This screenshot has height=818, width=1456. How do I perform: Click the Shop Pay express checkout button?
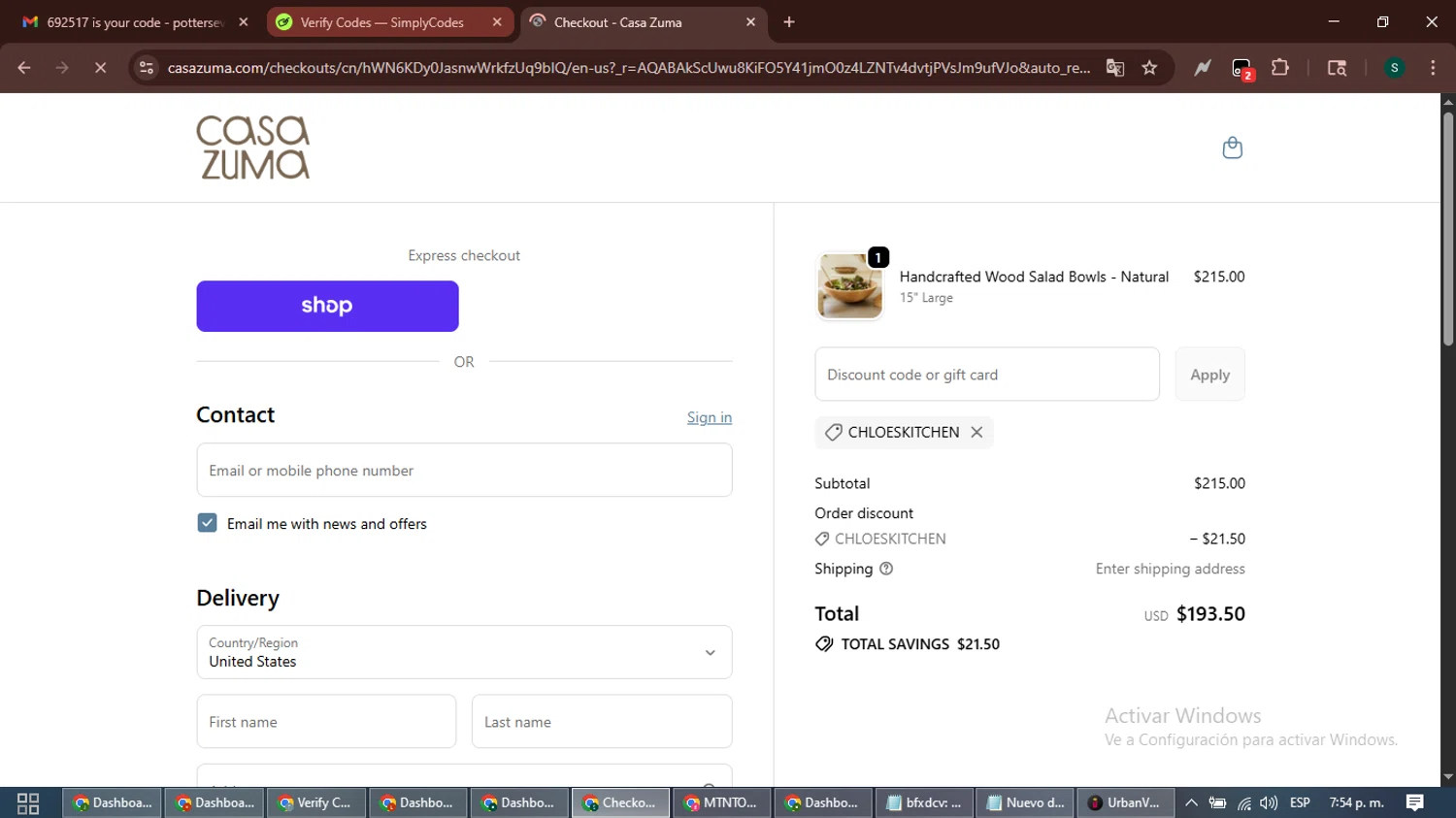(x=327, y=306)
